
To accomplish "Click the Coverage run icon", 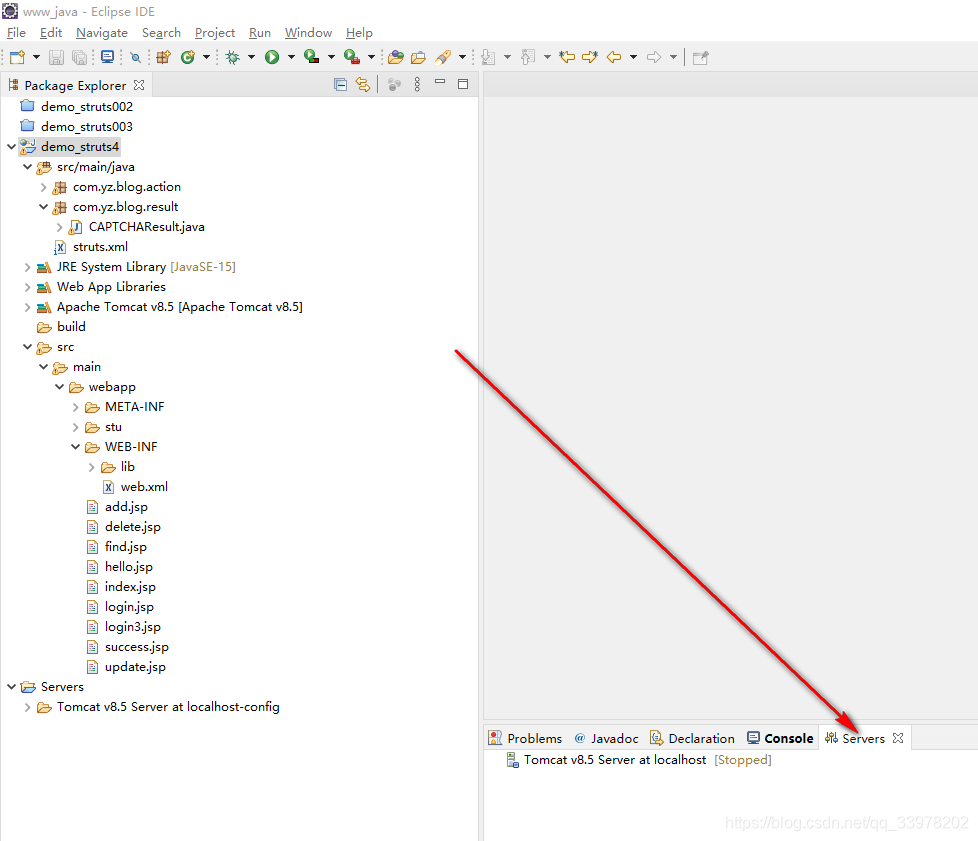I will click(x=311, y=57).
